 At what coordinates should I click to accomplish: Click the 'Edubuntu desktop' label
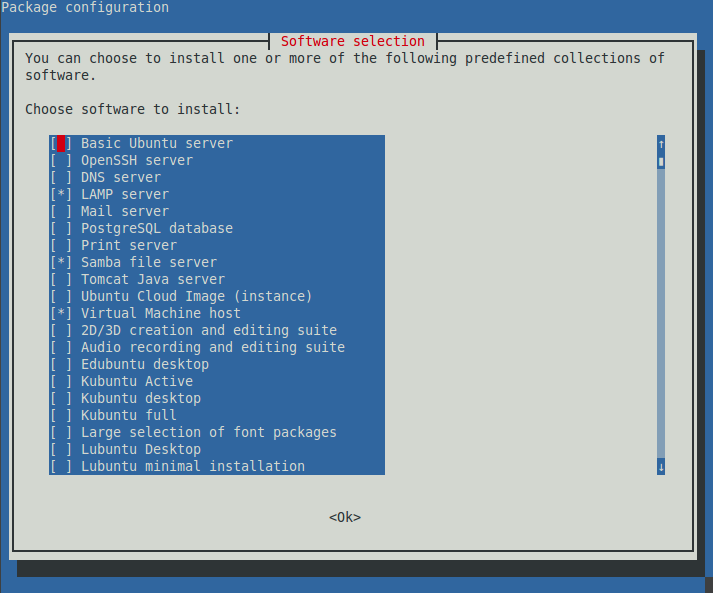[145, 364]
